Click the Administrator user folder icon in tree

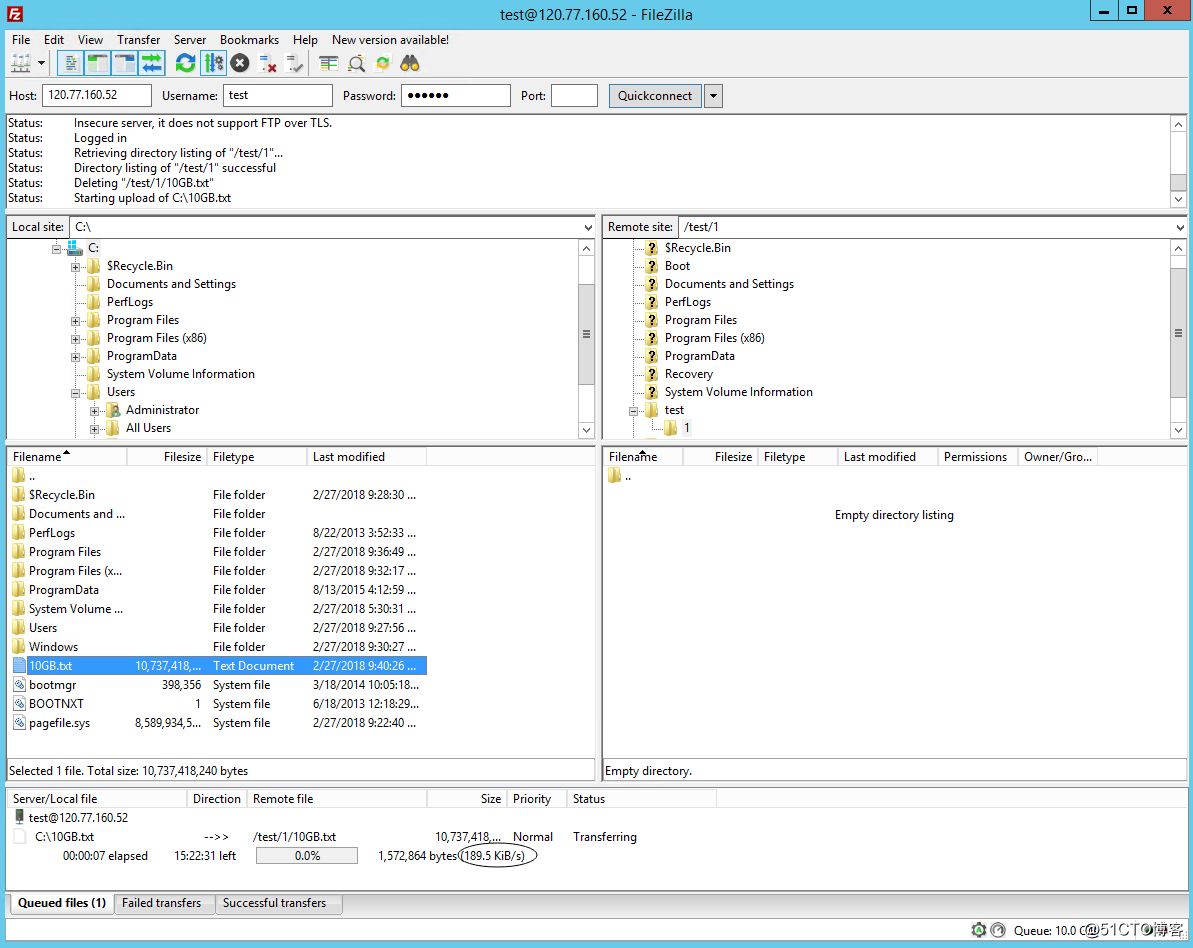(x=113, y=410)
